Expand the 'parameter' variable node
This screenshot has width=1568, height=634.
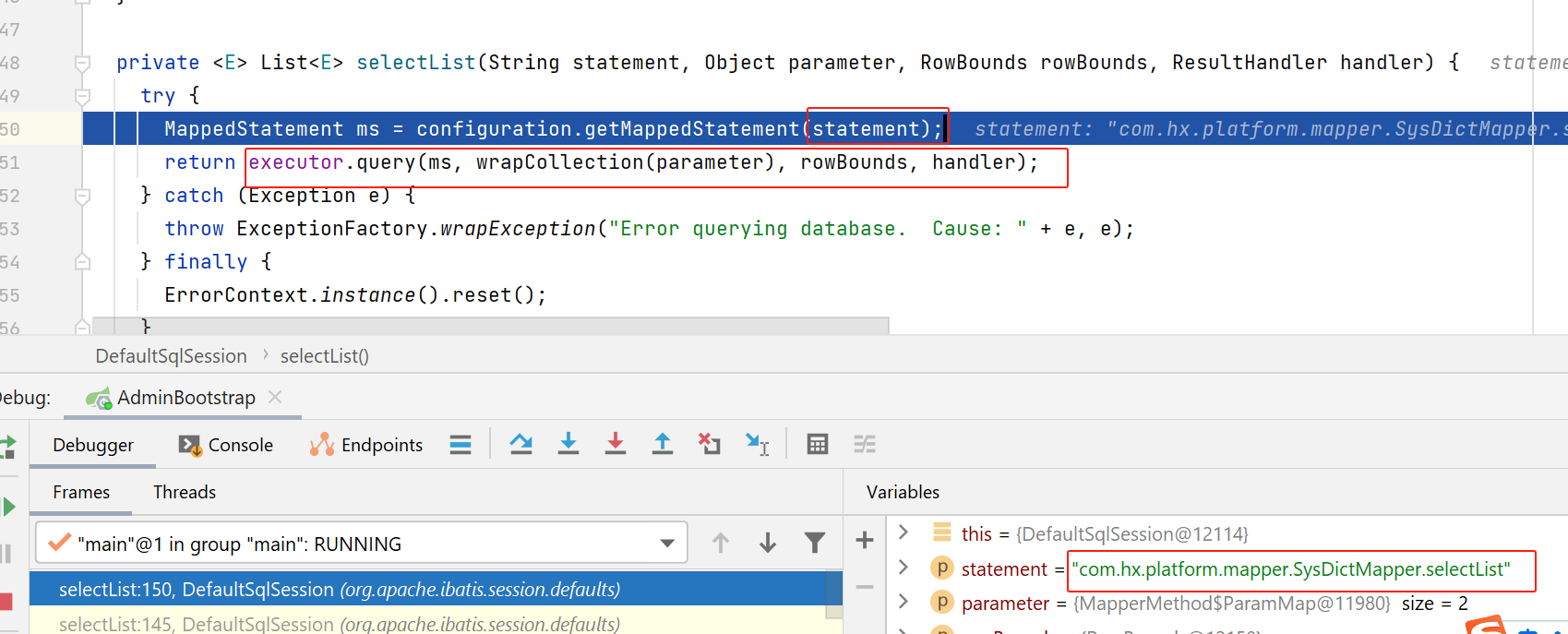click(904, 602)
